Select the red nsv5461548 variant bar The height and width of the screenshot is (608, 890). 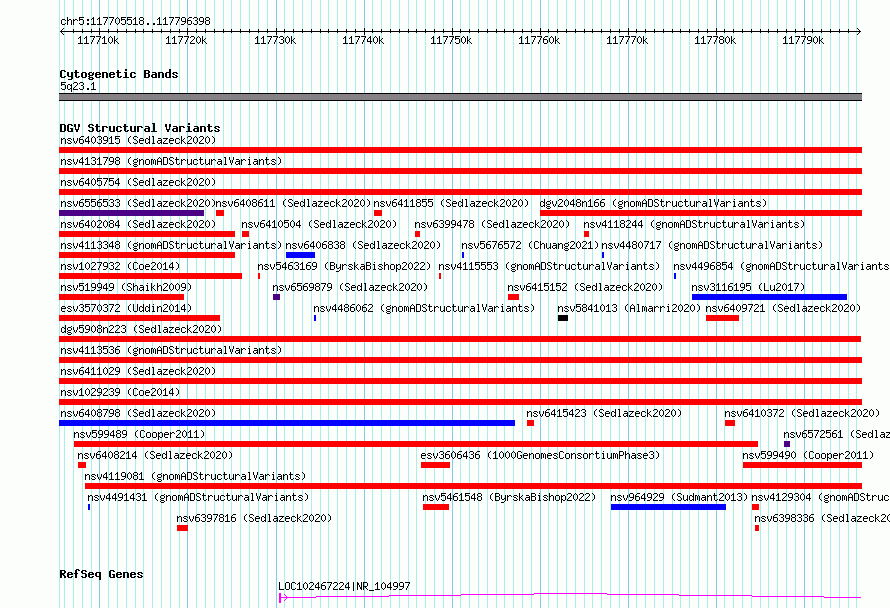pyautogui.click(x=436, y=507)
